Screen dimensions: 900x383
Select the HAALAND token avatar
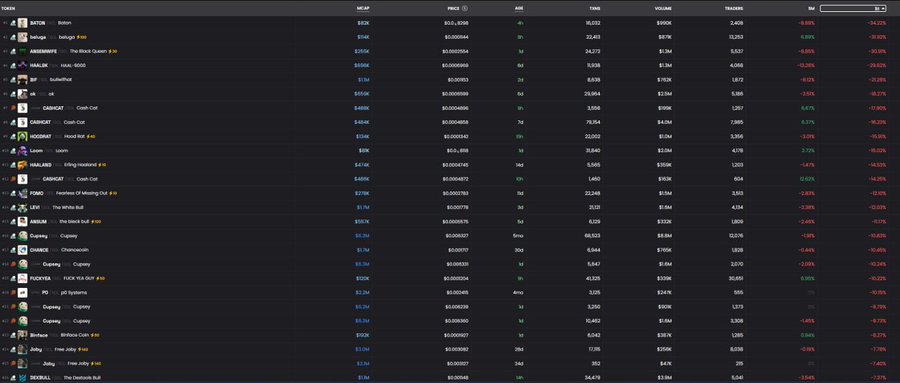tap(22, 165)
